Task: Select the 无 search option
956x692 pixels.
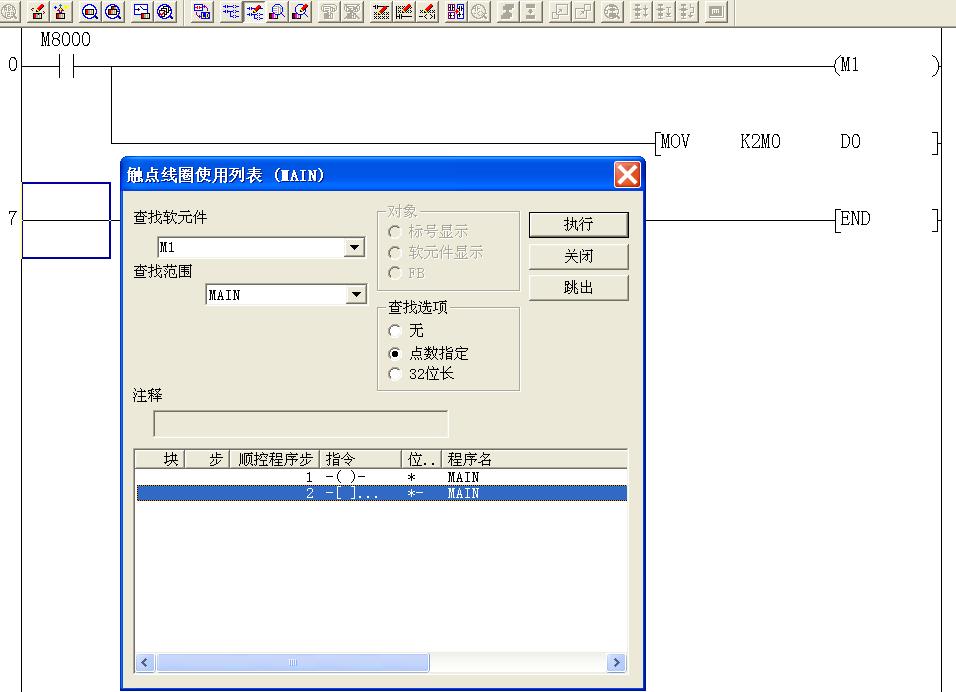Action: click(x=396, y=331)
